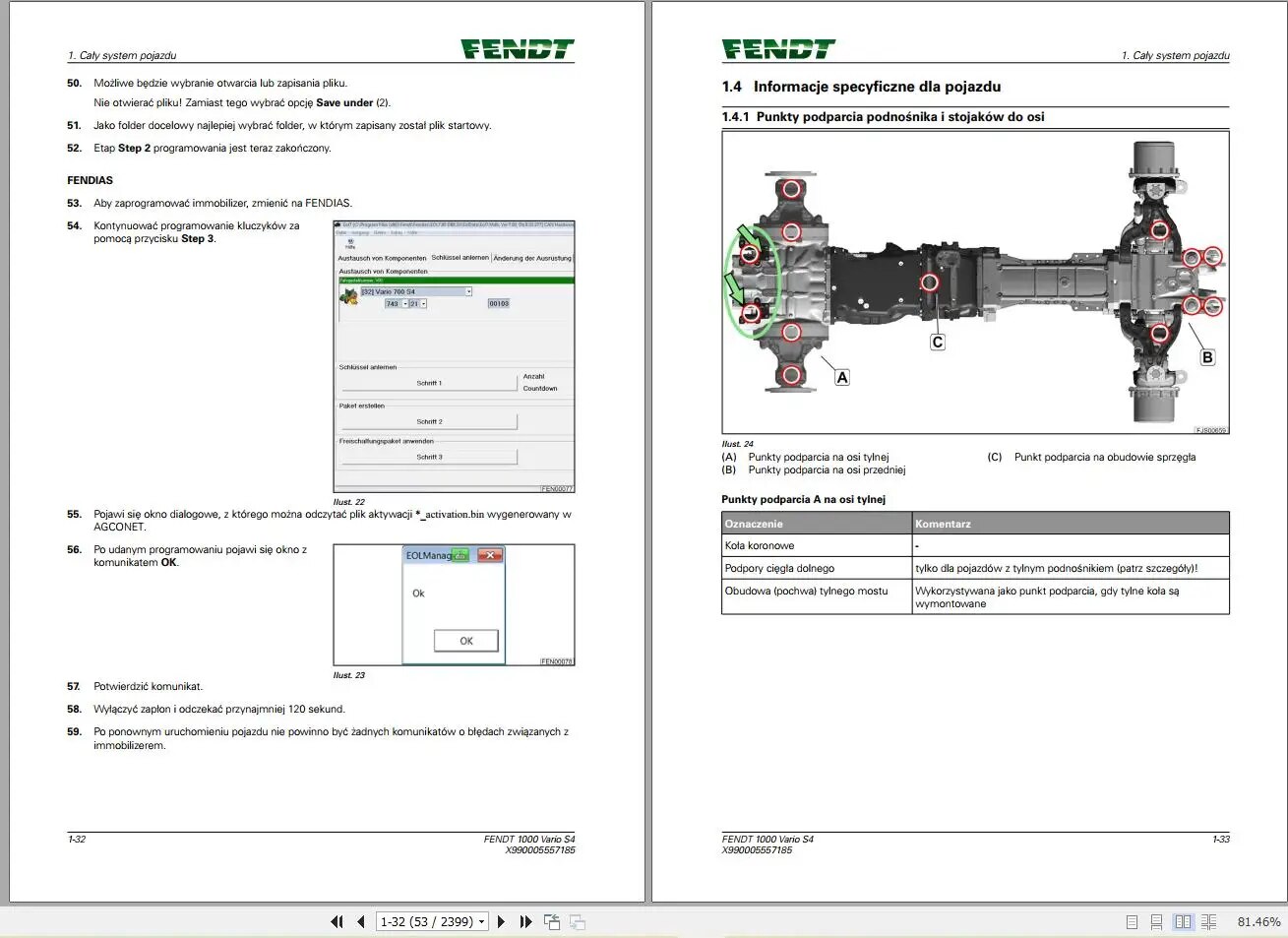This screenshot has height=938, width=1288.
Task: Go to next page arrow
Action: pyautogui.click(x=502, y=922)
